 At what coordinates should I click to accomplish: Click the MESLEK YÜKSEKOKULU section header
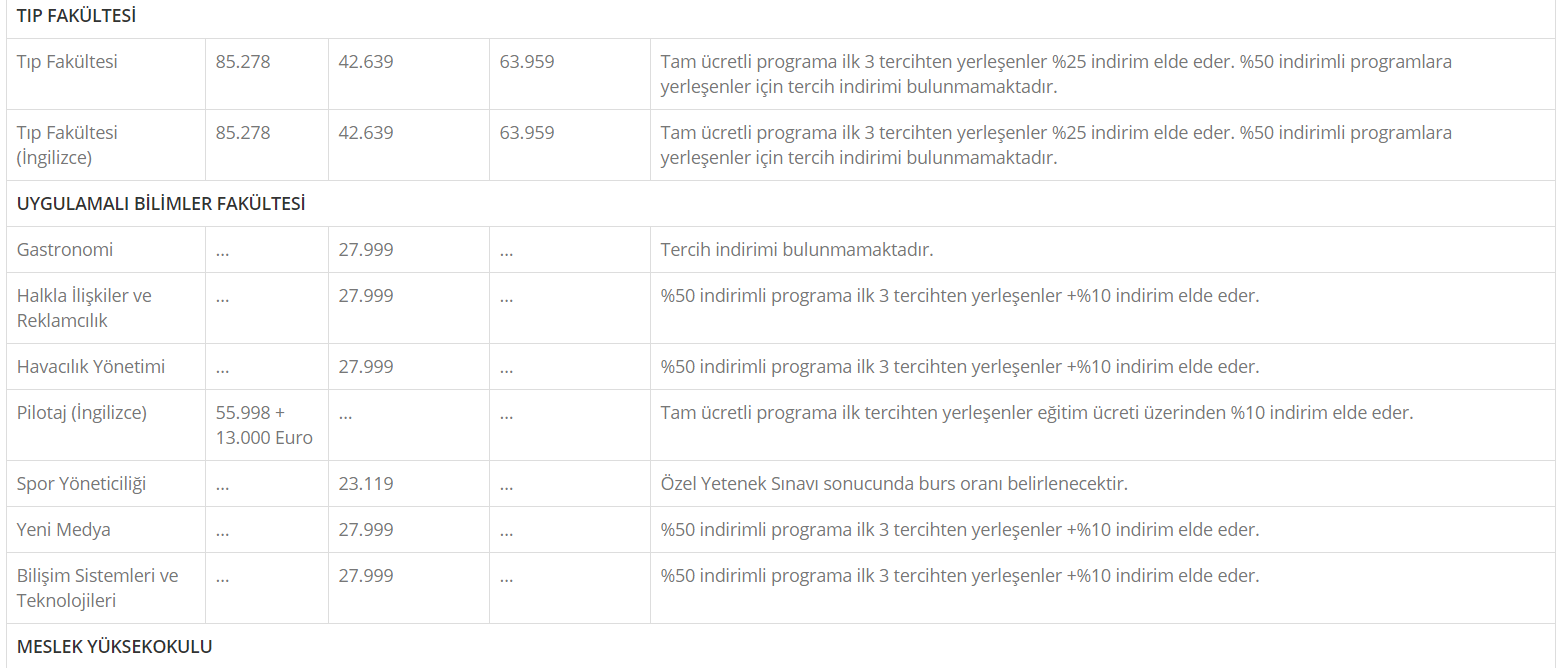(x=115, y=646)
